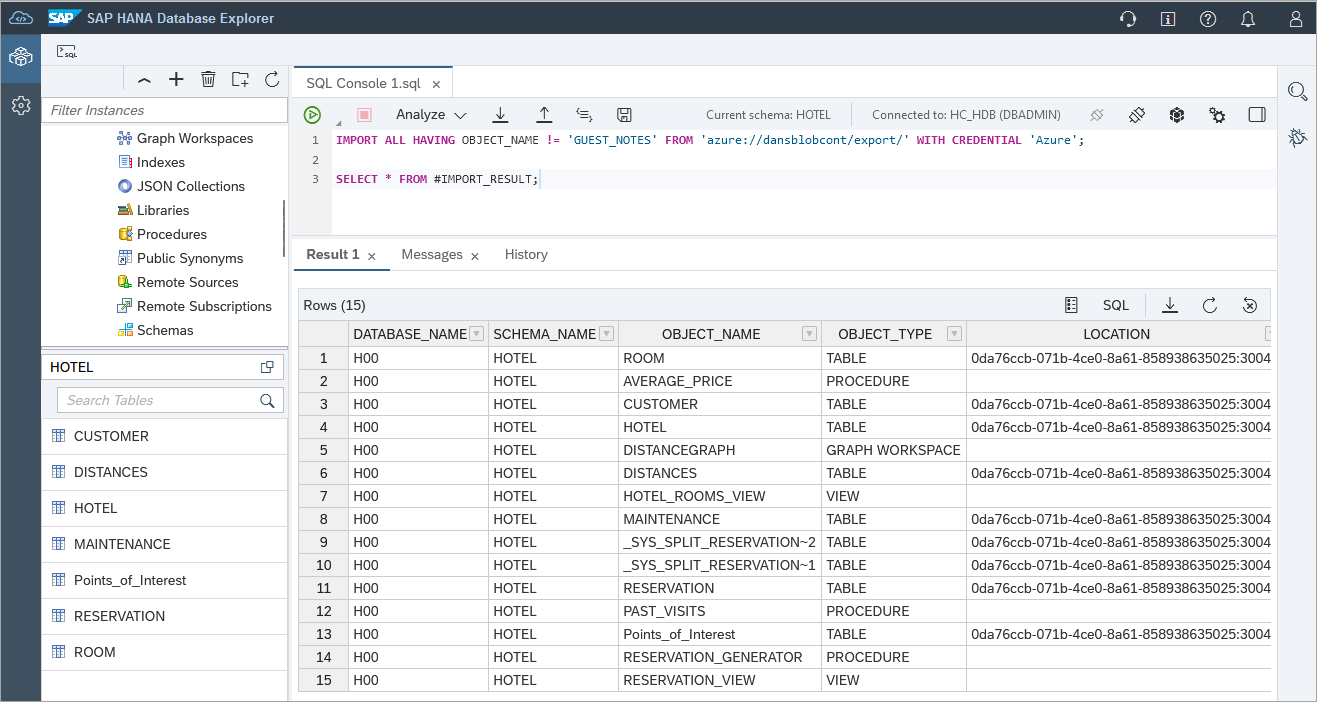Open console settings gear icon in the toolbar
The height and width of the screenshot is (702, 1317).
[x=1217, y=115]
